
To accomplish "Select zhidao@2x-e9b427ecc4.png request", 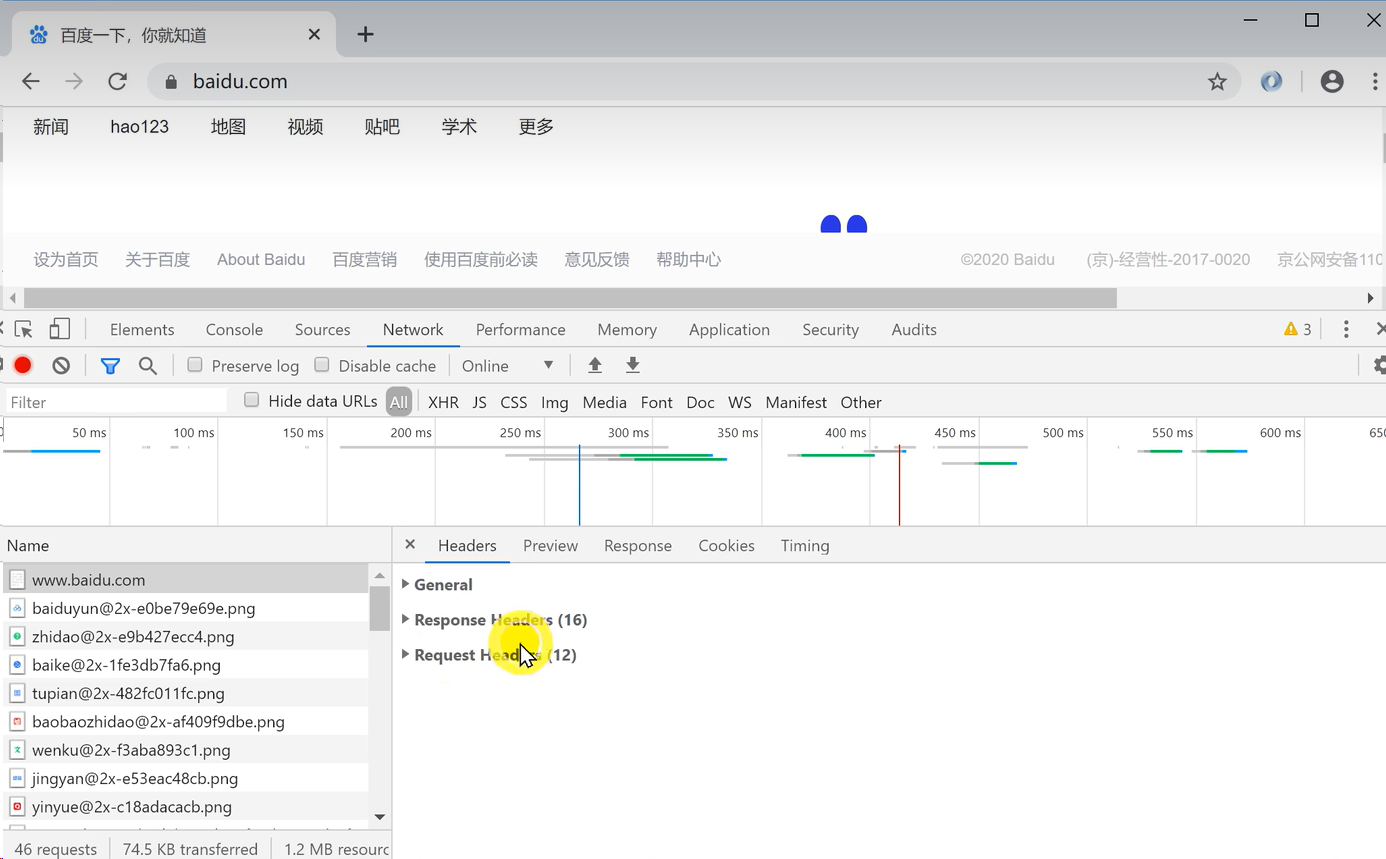I will coord(185,636).
